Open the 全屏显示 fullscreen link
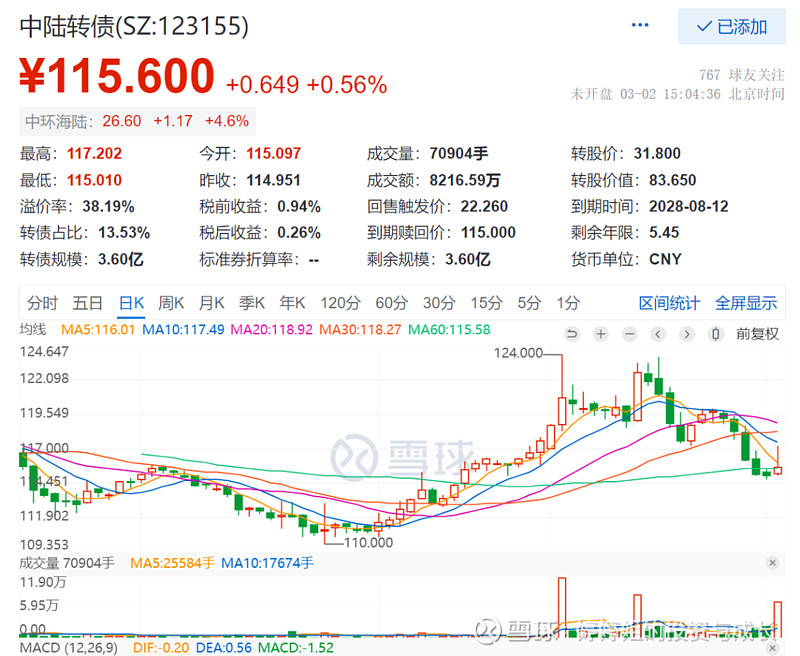The width and height of the screenshot is (800, 656). (746, 303)
